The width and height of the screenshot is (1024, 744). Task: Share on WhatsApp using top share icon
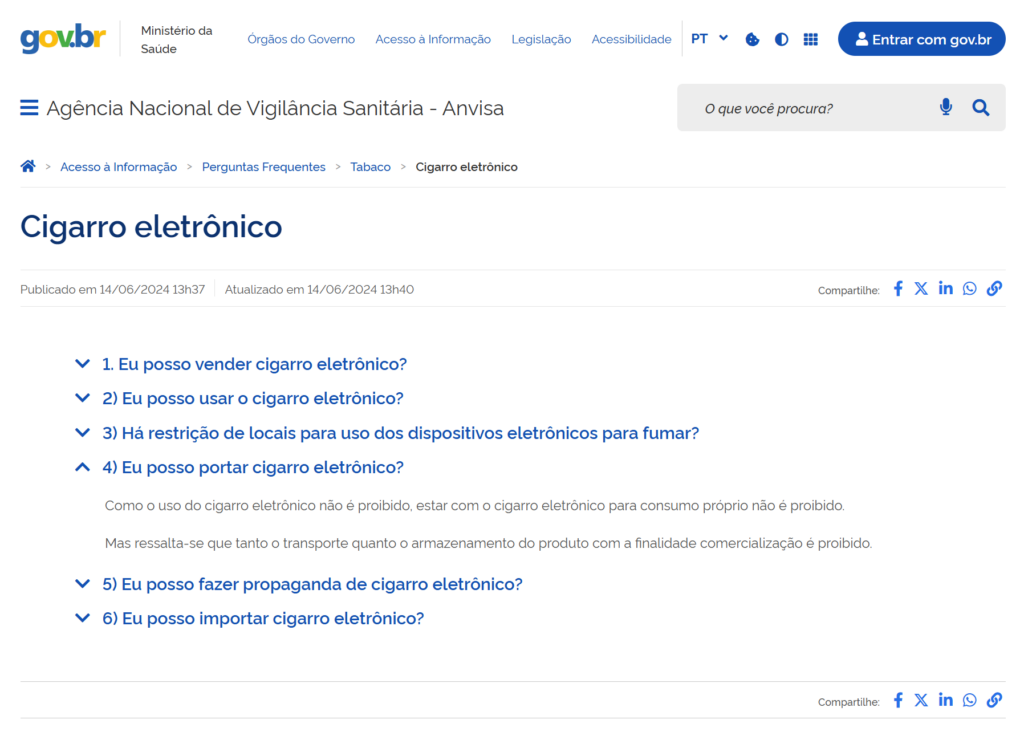(x=969, y=289)
